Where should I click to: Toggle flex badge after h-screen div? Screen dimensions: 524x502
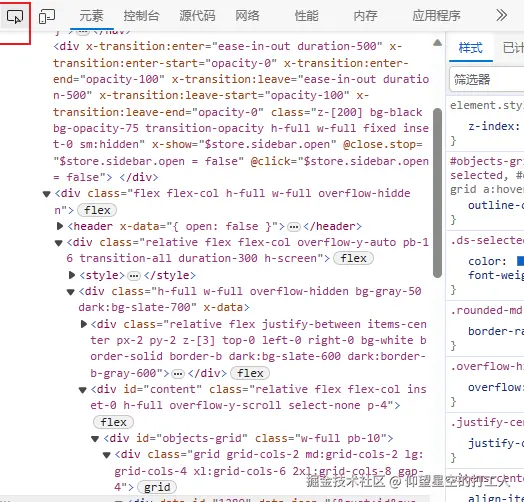point(353,258)
